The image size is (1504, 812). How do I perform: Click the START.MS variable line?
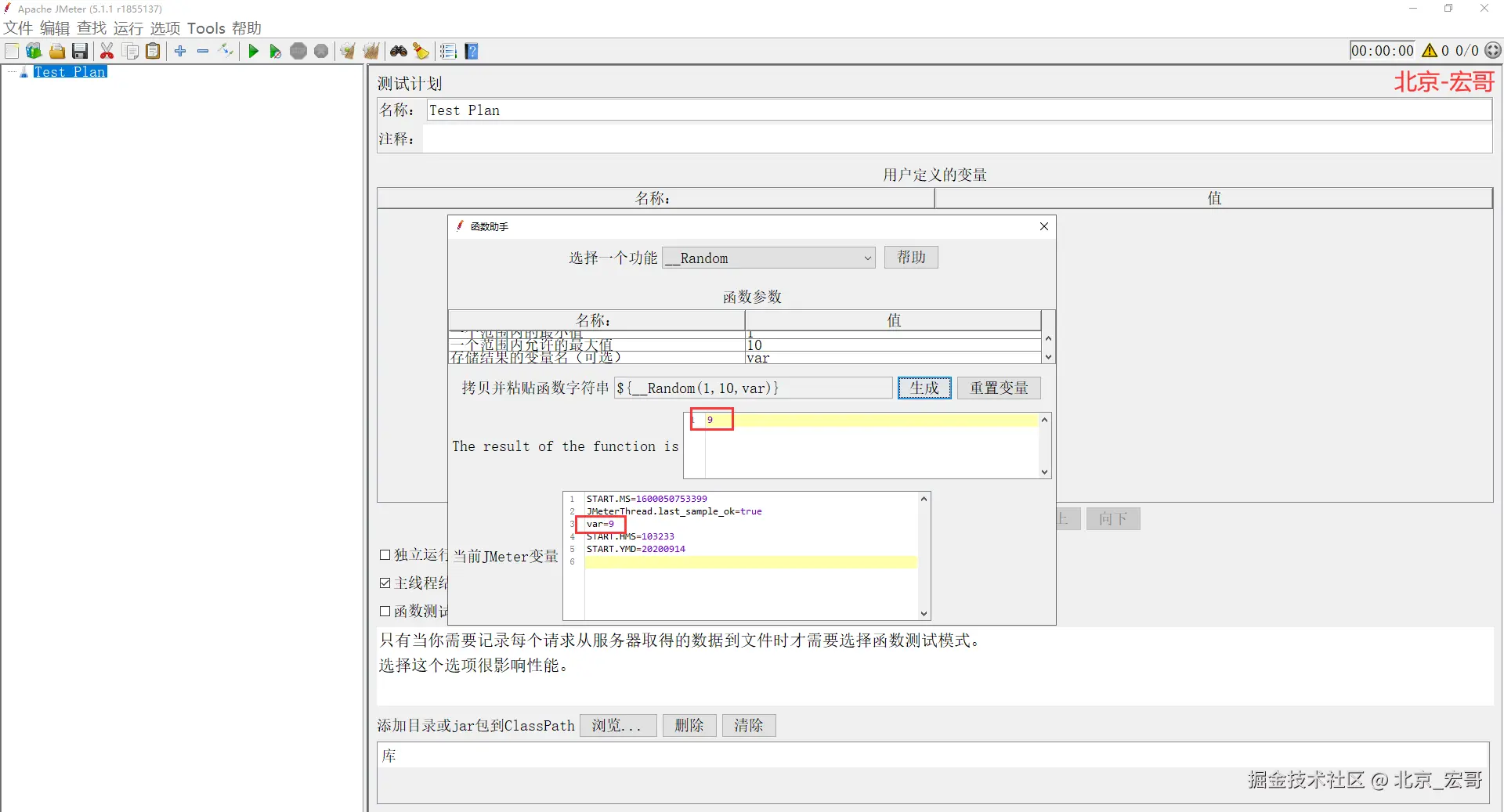[x=646, y=499]
